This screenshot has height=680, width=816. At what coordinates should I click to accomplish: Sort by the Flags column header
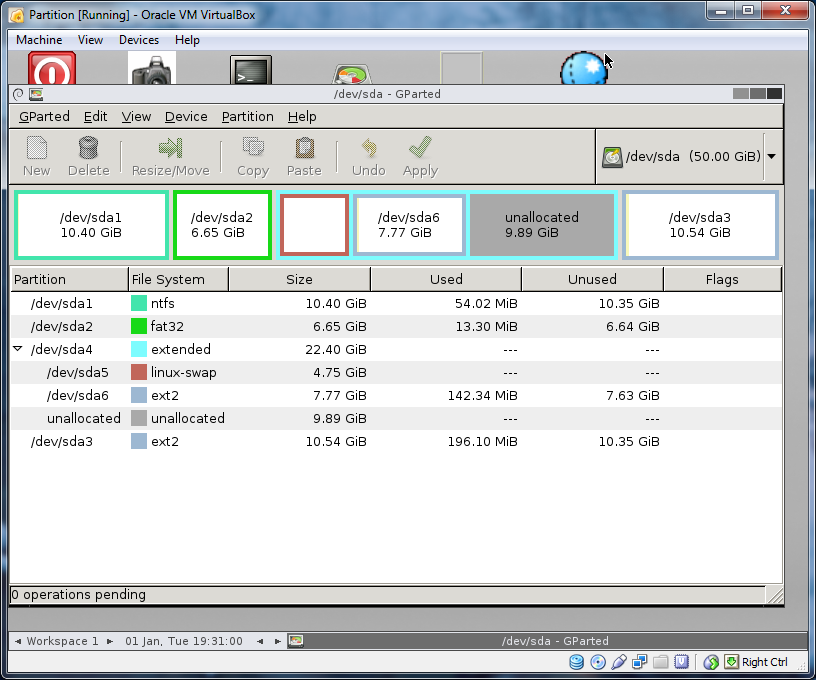(x=722, y=279)
